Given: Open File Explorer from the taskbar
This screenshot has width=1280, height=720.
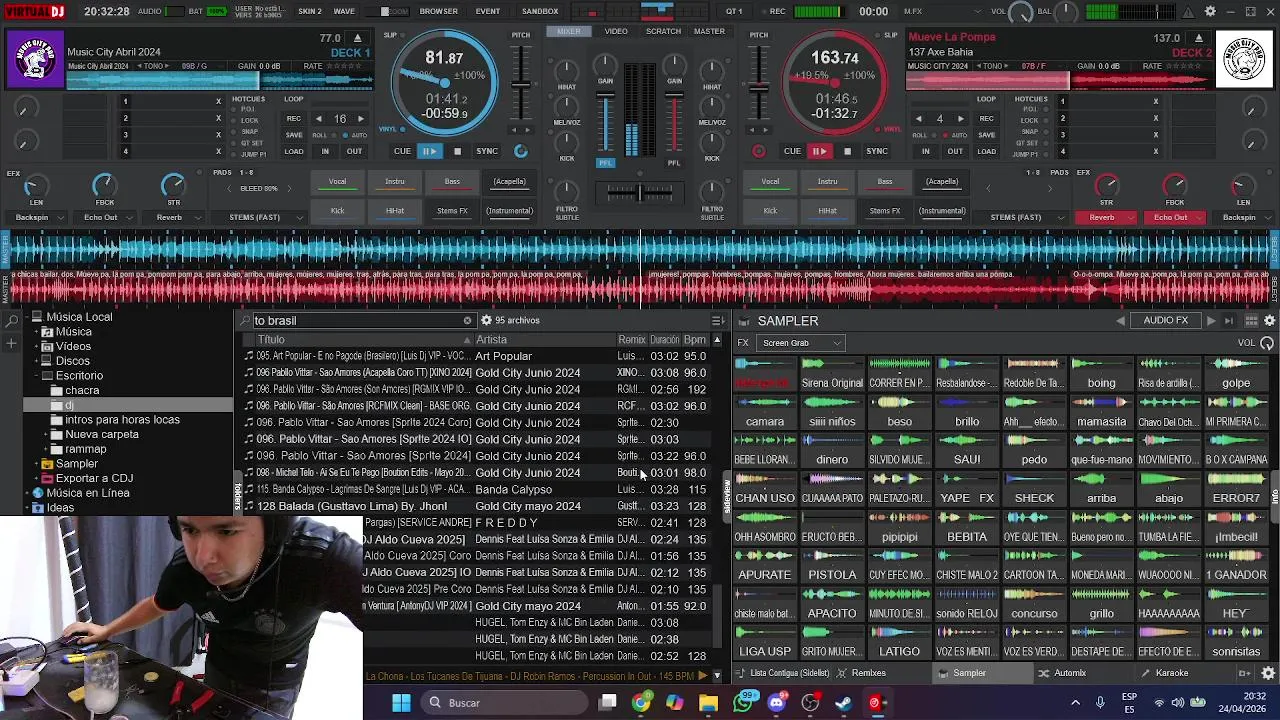Looking at the screenshot, I should coord(708,703).
